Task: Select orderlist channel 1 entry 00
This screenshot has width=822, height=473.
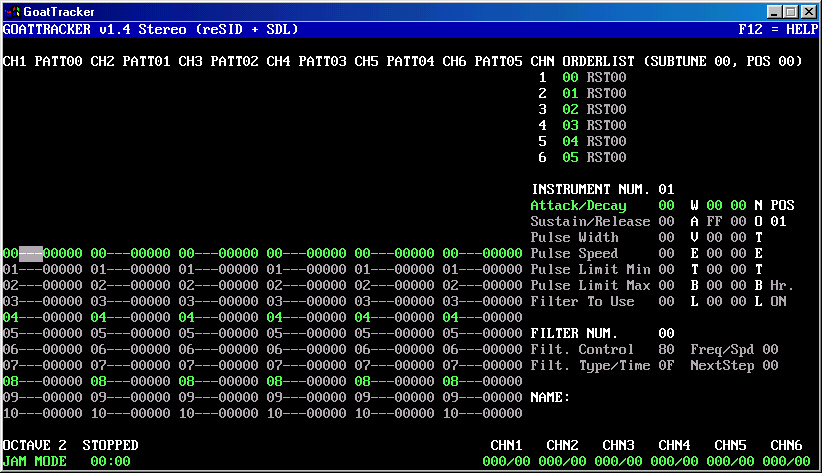Action: coord(570,78)
